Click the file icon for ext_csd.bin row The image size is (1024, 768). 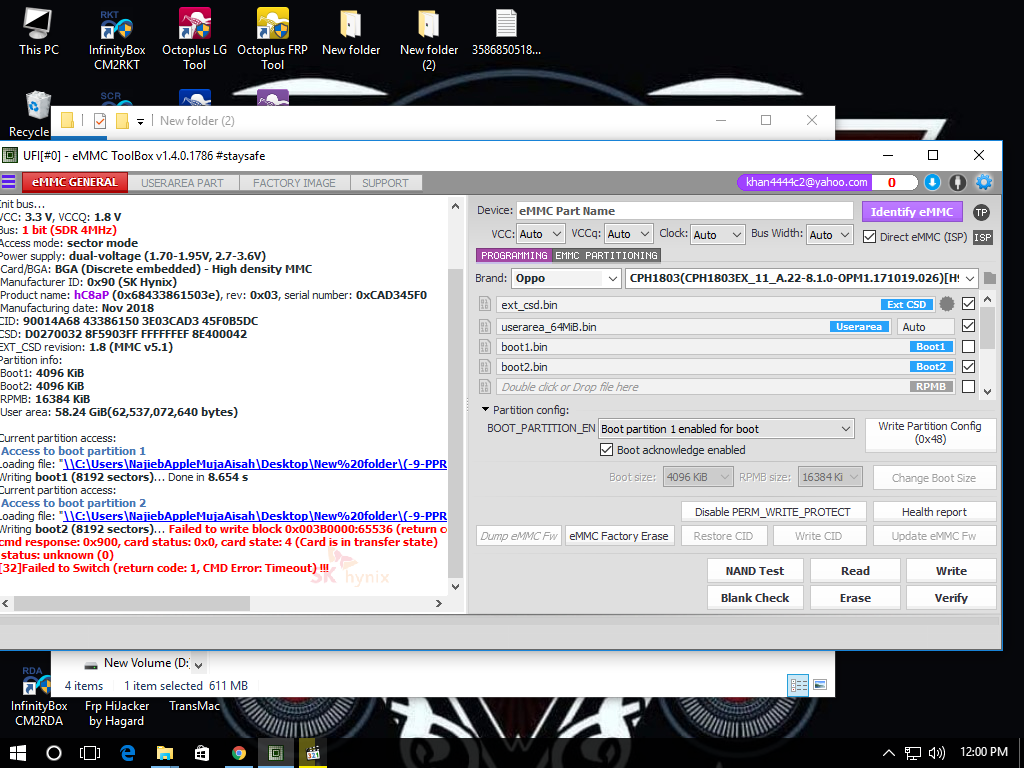pos(485,304)
